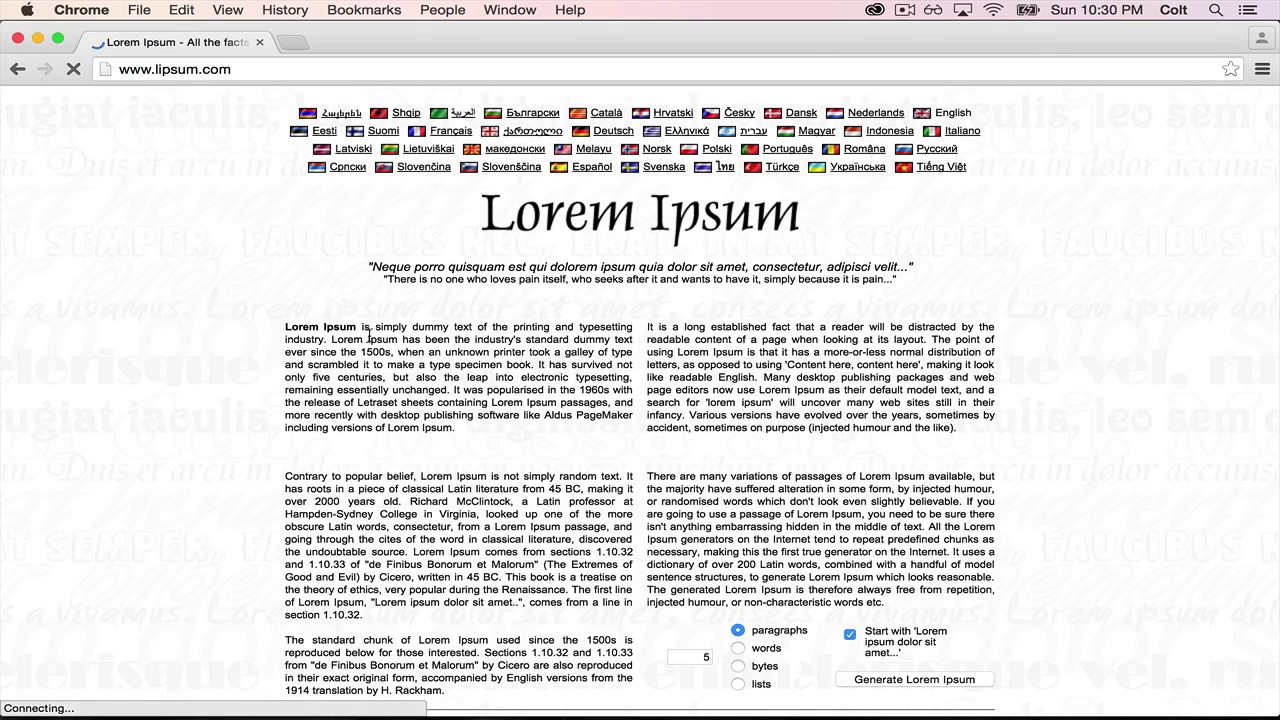The width and height of the screenshot is (1280, 720).
Task: Open a new tab
Action: point(293,42)
